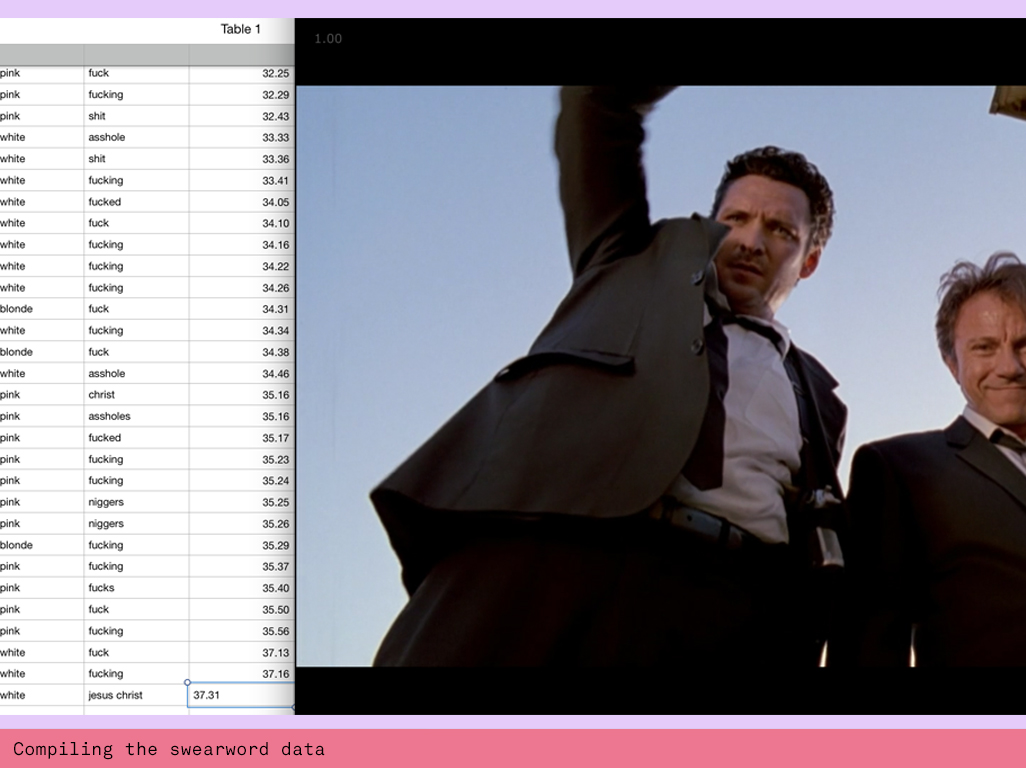Select the time cell 35.17
Image resolution: width=1026 pixels, height=768 pixels.
(x=241, y=438)
